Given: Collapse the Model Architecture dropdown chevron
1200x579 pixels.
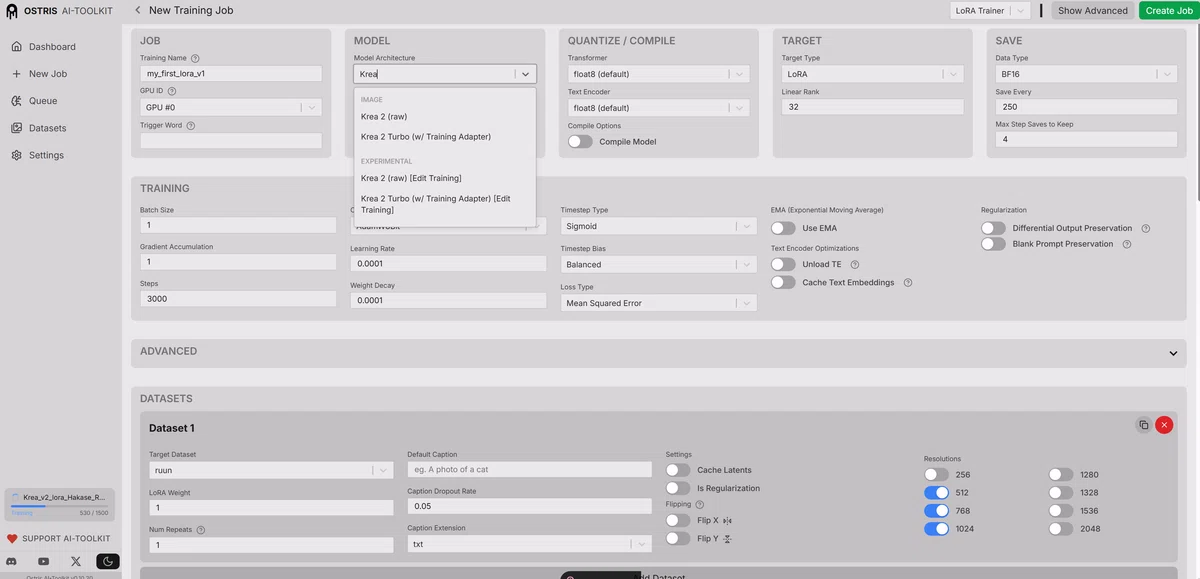Looking at the screenshot, I should (x=525, y=74).
